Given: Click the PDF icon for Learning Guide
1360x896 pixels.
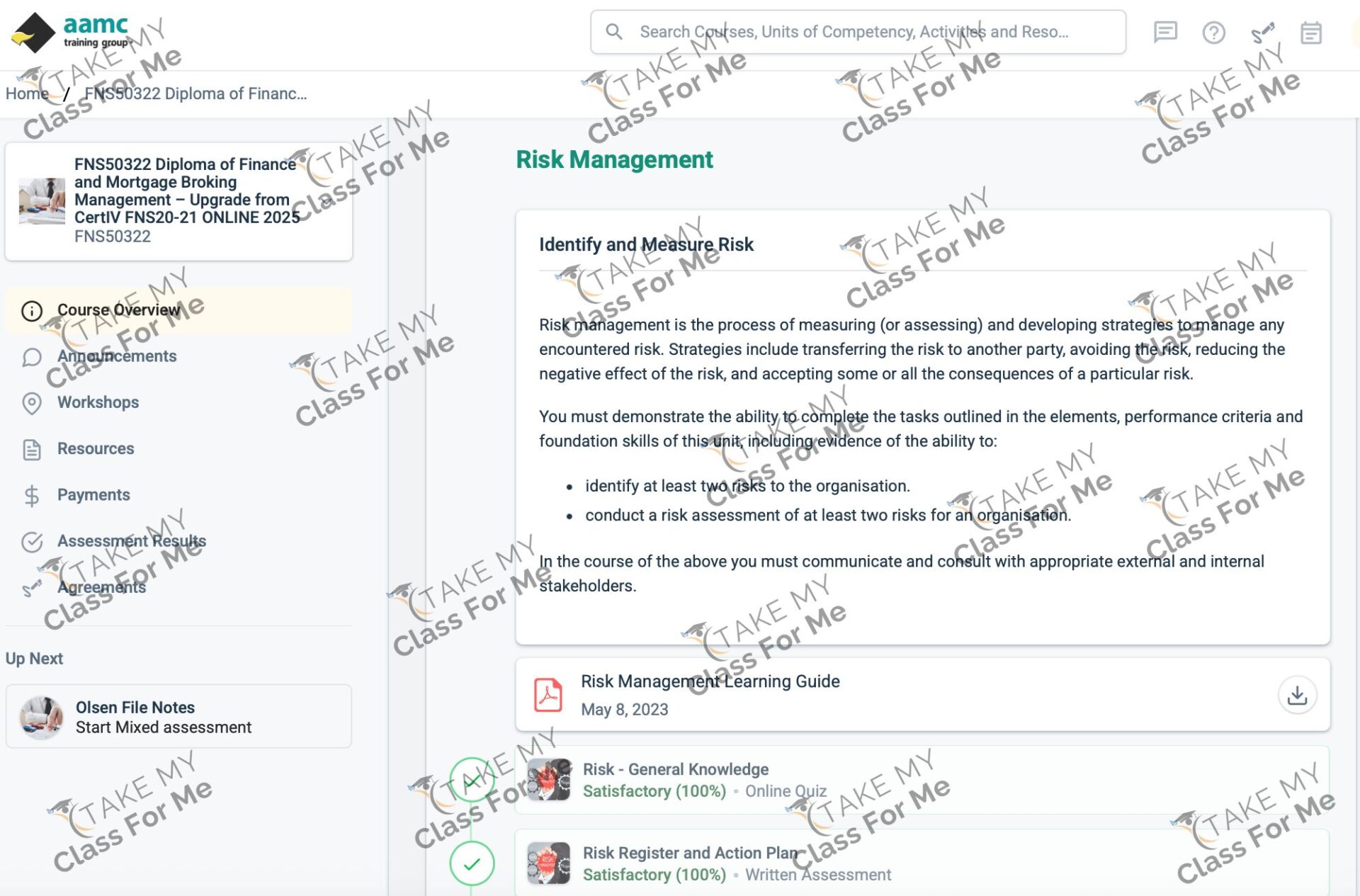Looking at the screenshot, I should click(548, 695).
